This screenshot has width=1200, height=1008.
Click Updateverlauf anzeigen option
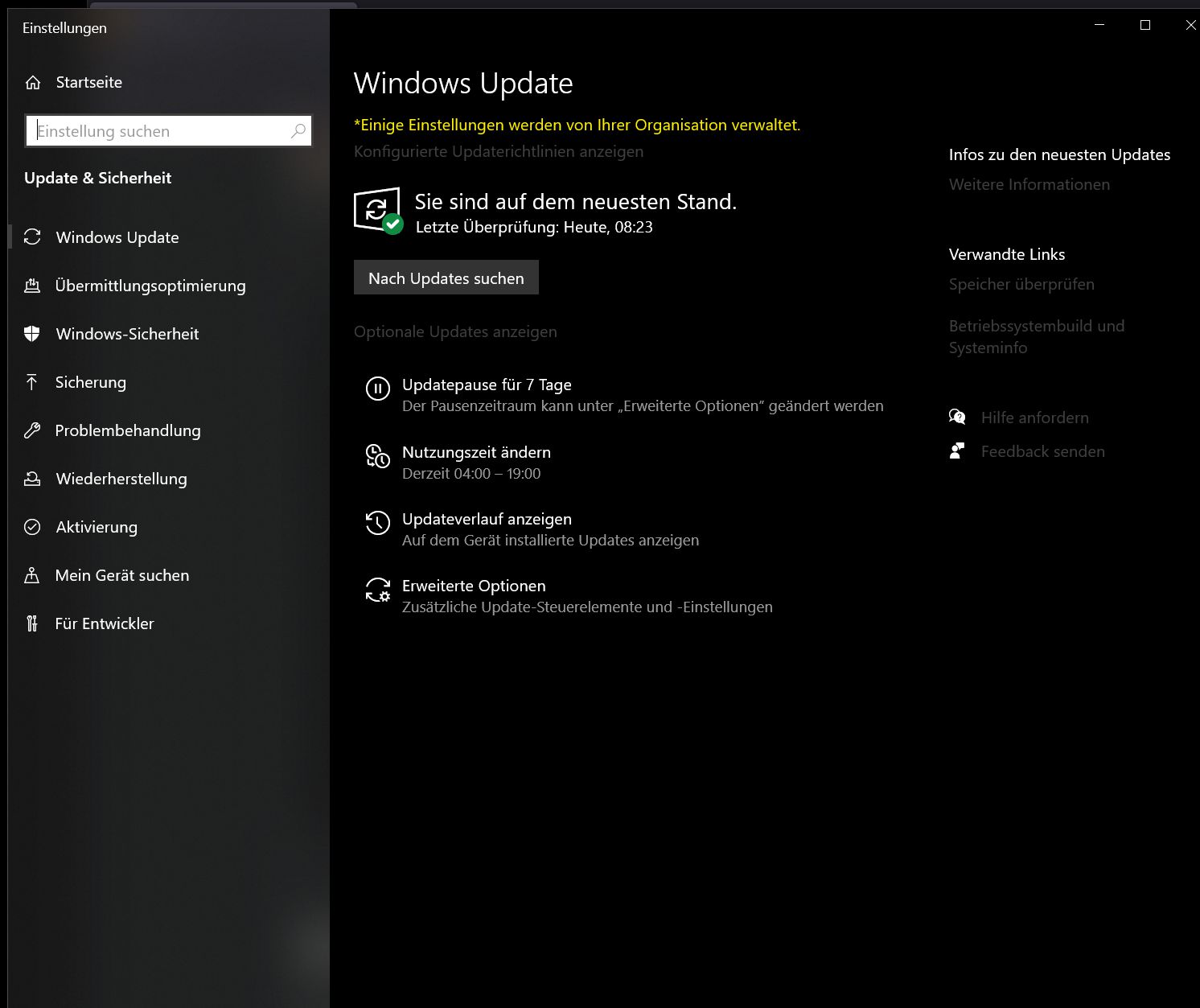point(487,519)
